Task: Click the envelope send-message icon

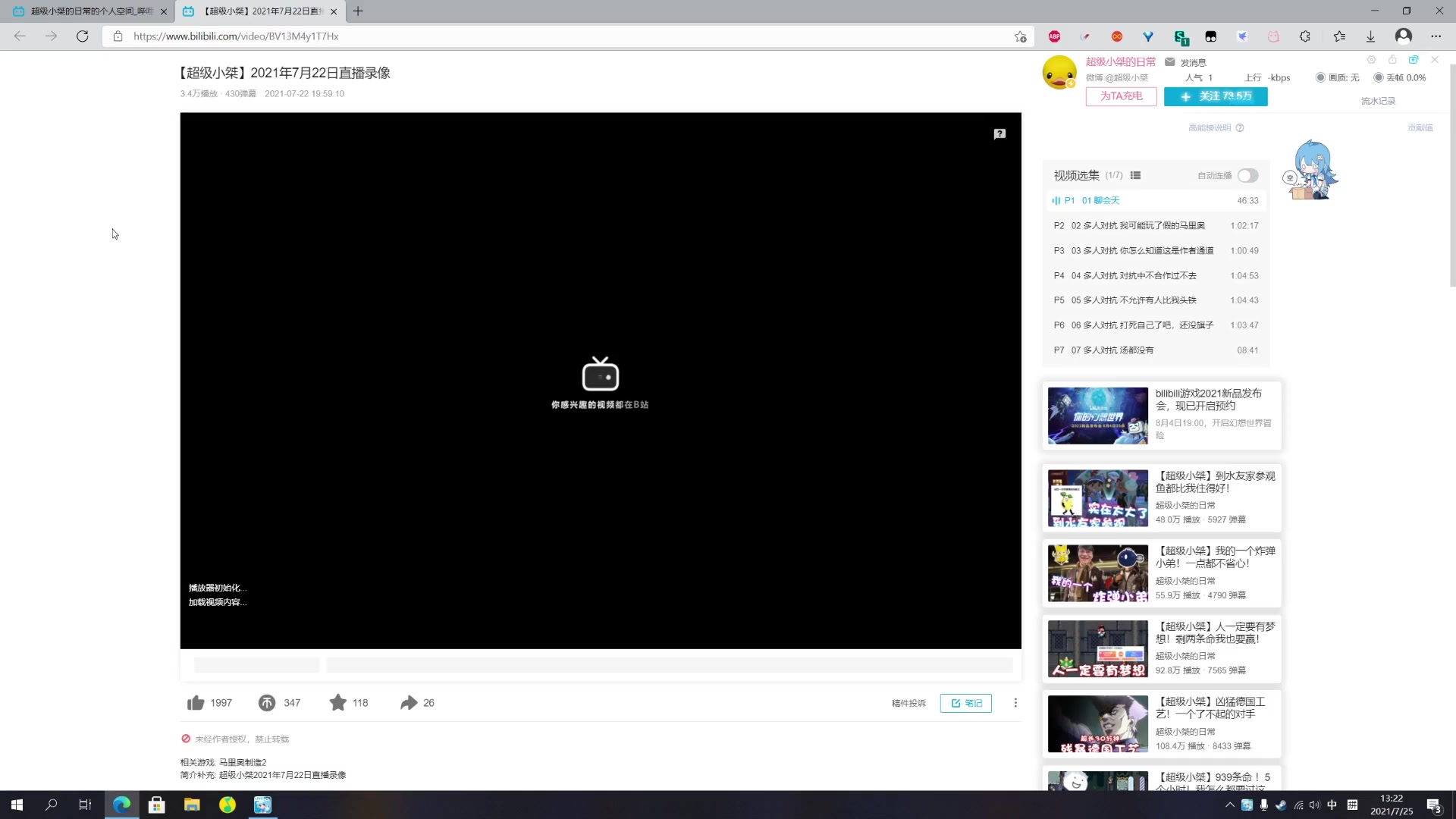Action: tap(1170, 62)
